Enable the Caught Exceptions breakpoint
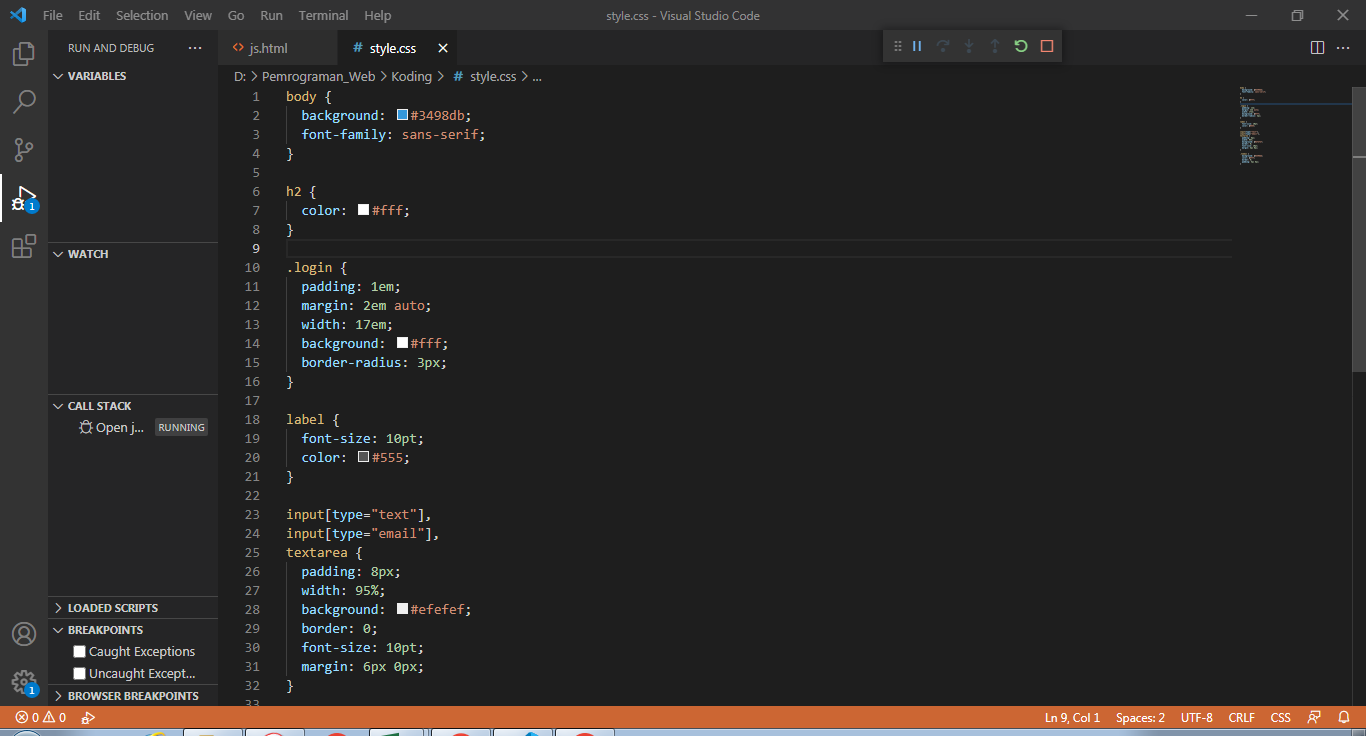Image resolution: width=1366 pixels, height=736 pixels. point(79,651)
